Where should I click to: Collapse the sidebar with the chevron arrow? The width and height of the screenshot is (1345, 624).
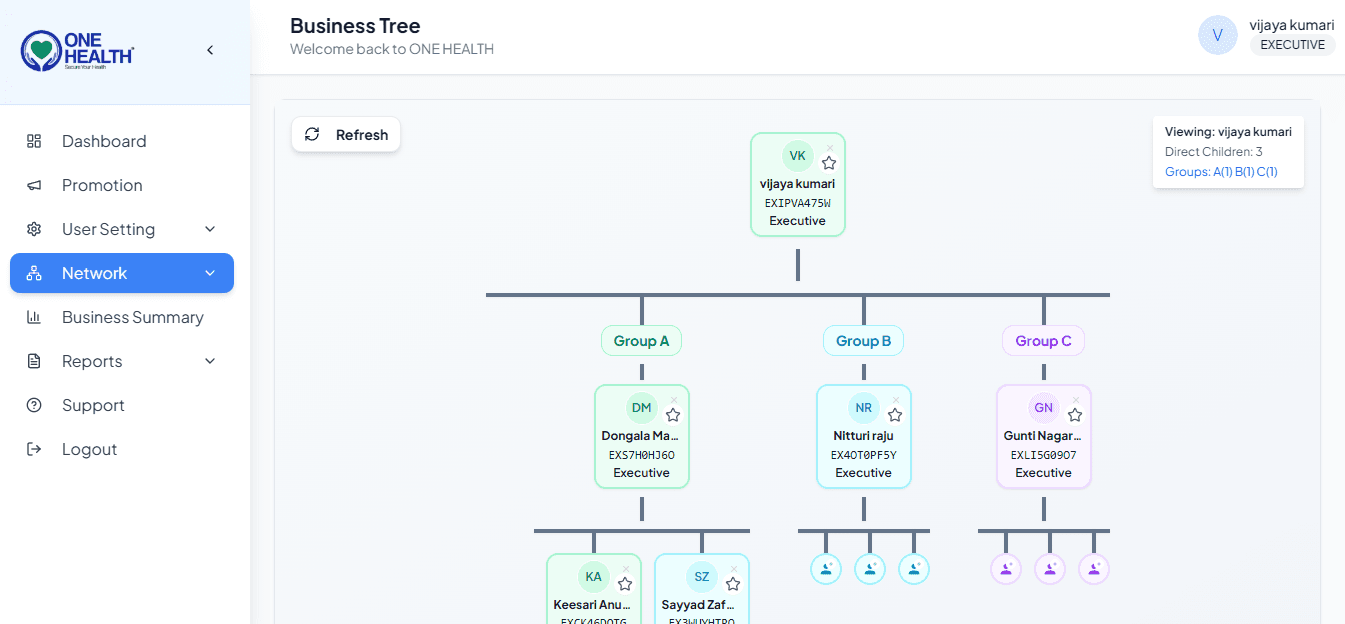[210, 50]
